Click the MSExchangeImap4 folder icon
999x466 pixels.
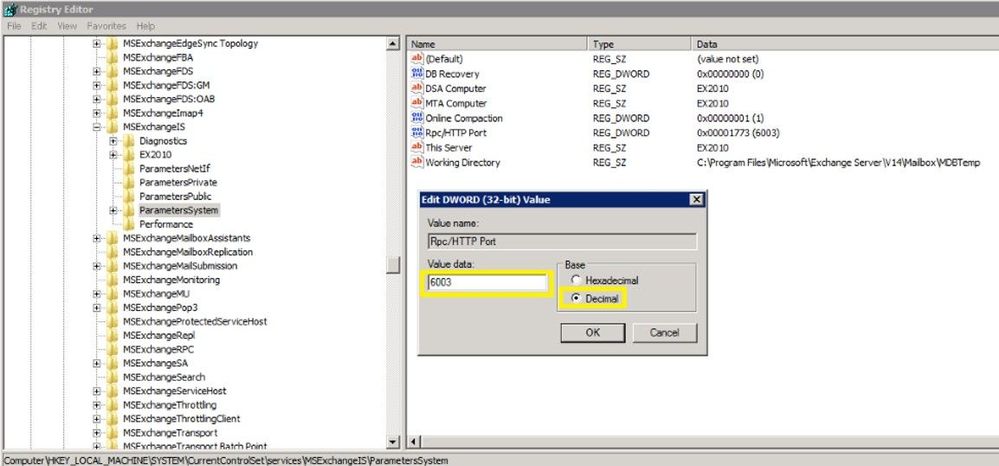(112, 113)
